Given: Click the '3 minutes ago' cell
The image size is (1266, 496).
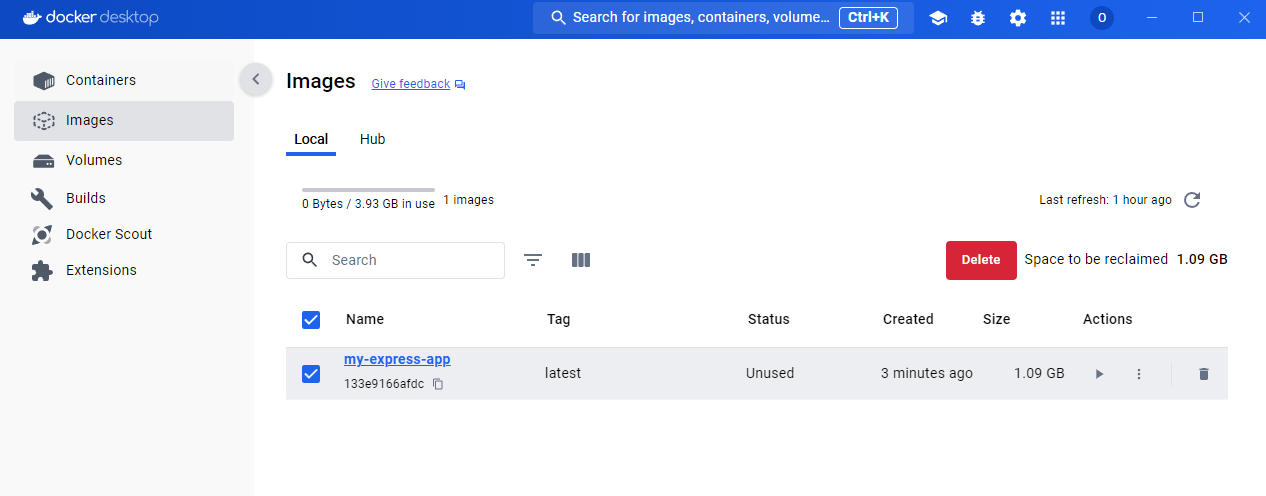Looking at the screenshot, I should [927, 373].
